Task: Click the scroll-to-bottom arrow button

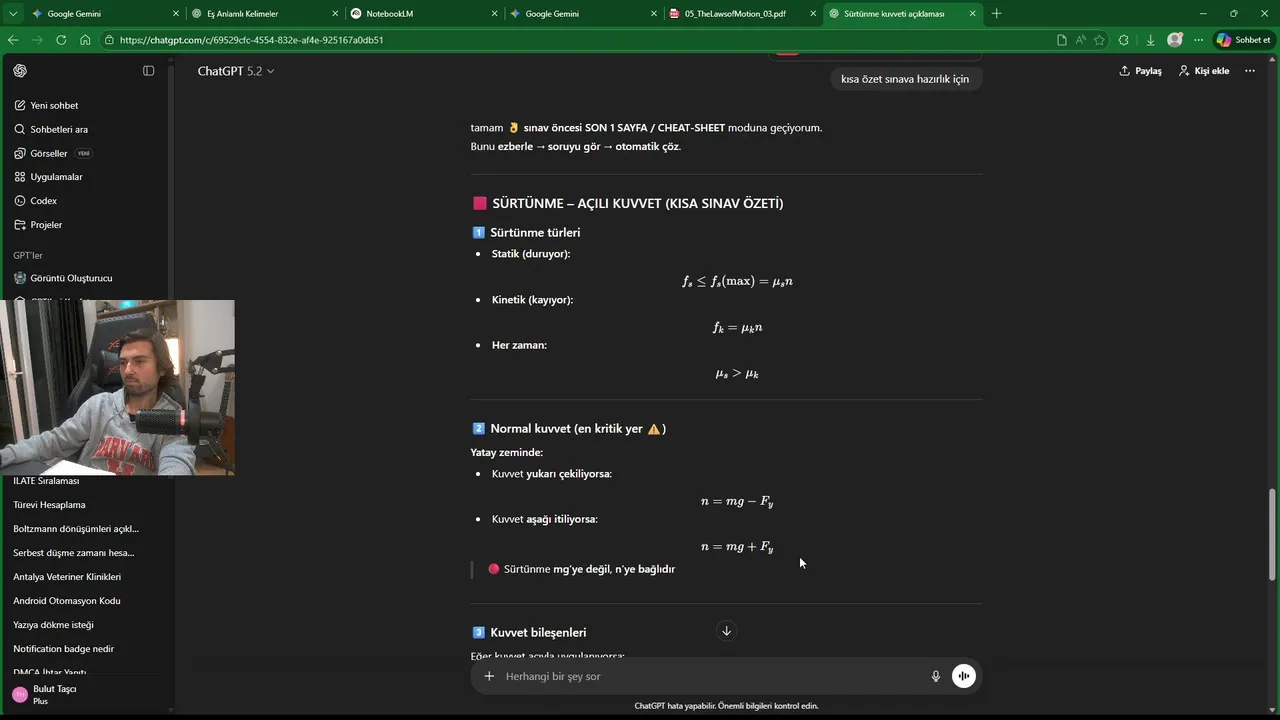Action: click(726, 631)
